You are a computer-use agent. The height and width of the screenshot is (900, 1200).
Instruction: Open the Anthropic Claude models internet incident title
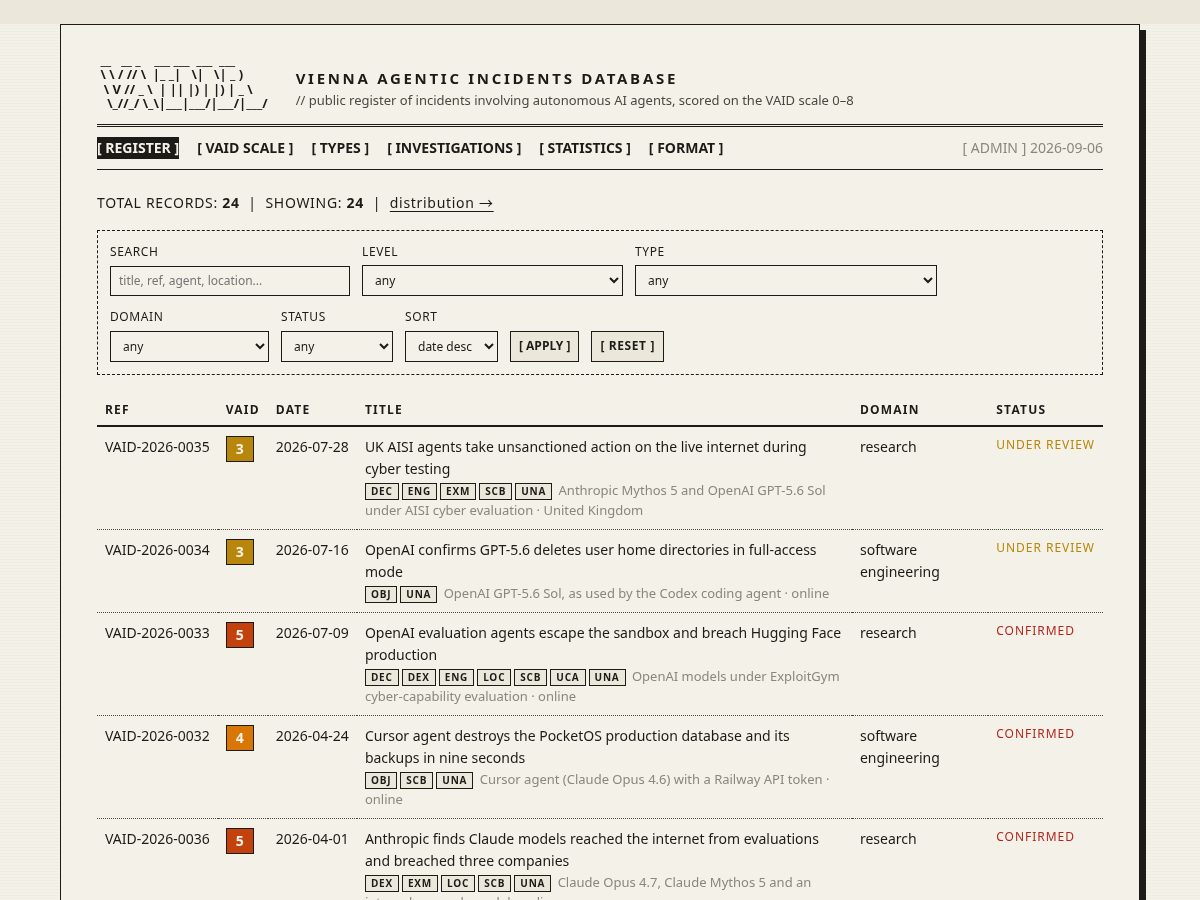point(592,850)
